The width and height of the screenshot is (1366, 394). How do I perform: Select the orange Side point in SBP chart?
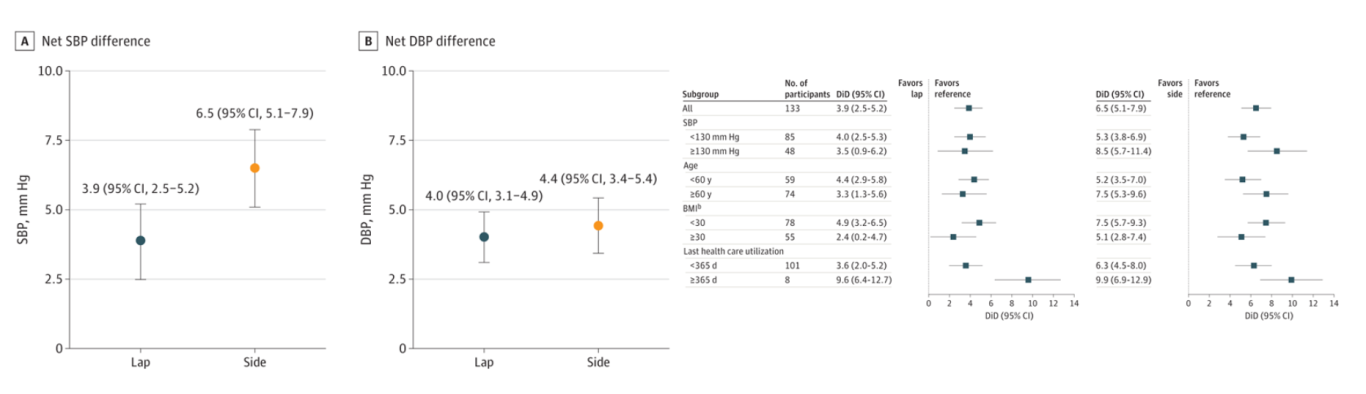[255, 168]
